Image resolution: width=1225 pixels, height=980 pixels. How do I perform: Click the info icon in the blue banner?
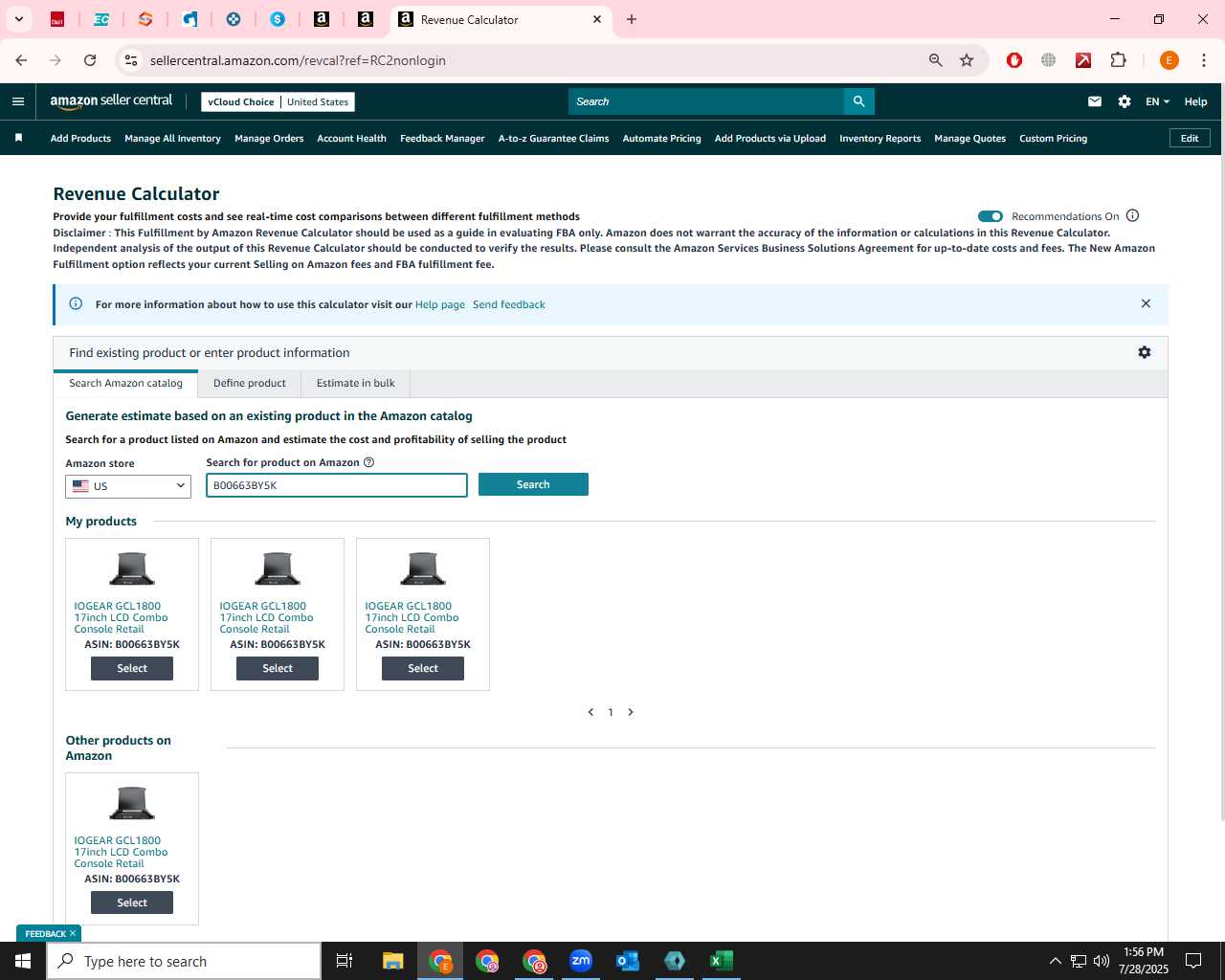(x=76, y=303)
